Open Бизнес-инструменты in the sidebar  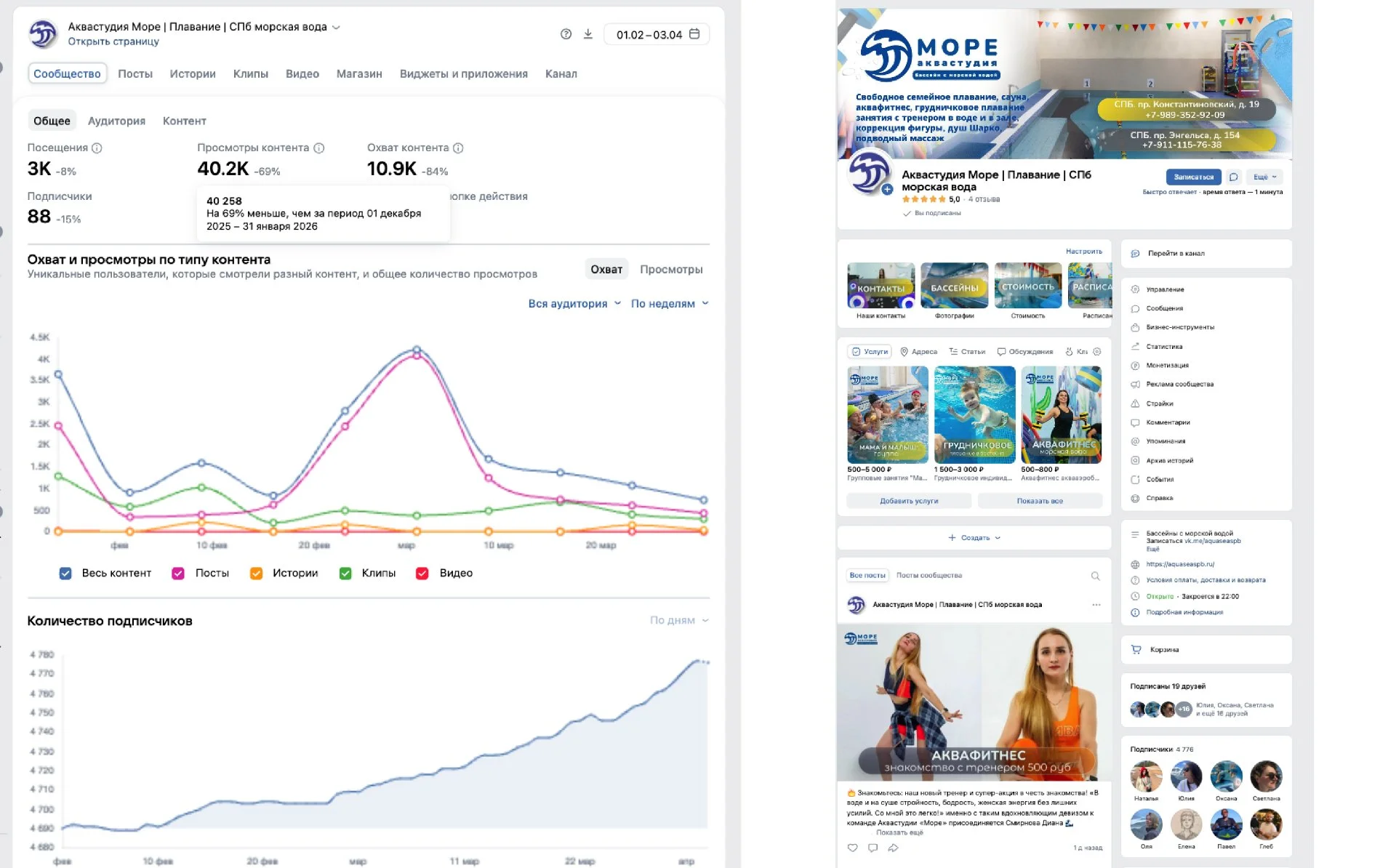pyautogui.click(x=1179, y=327)
